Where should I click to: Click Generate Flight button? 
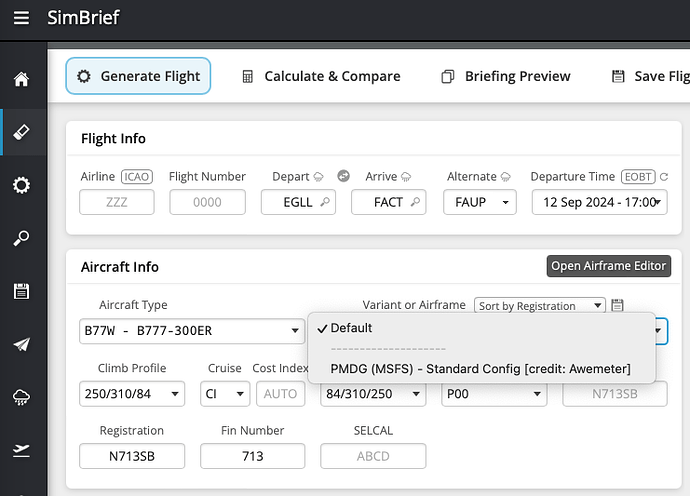coord(138,76)
